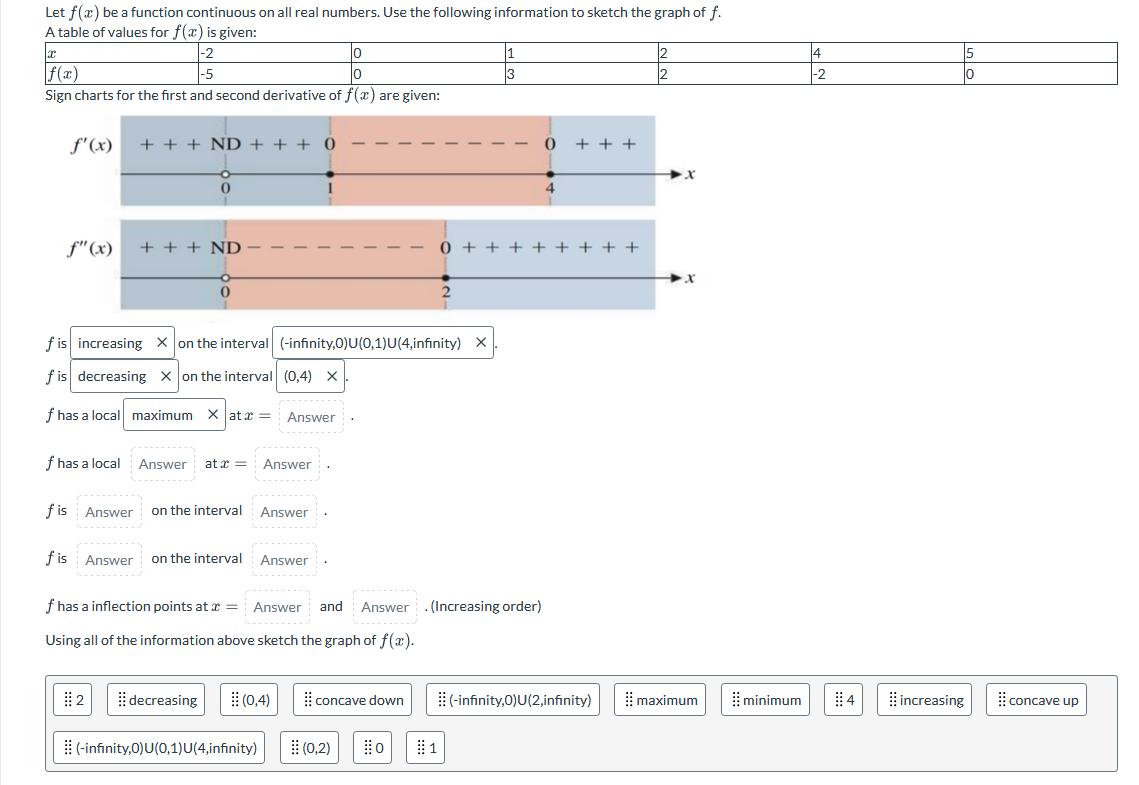Screen dimensions: 1139x785
Task: Remove the "decreasing" selection with the X icon
Action: pyautogui.click(x=167, y=376)
